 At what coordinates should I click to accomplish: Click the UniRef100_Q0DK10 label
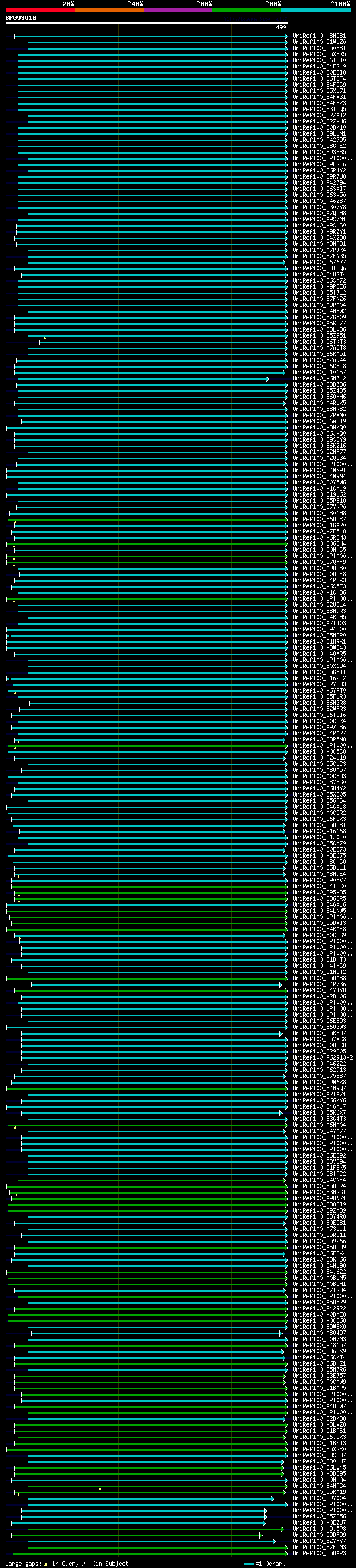[319, 128]
